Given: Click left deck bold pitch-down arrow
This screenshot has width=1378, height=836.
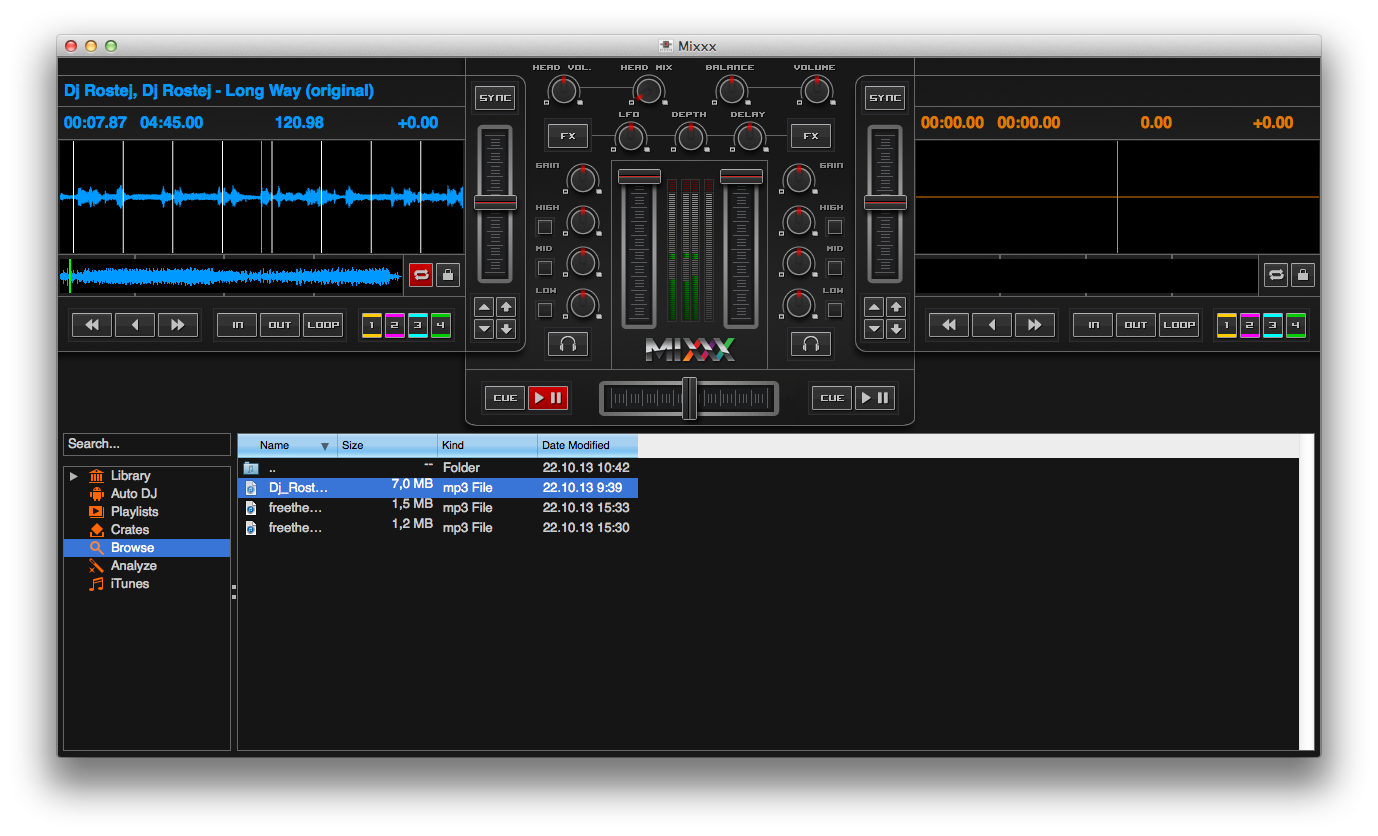Looking at the screenshot, I should point(506,328).
